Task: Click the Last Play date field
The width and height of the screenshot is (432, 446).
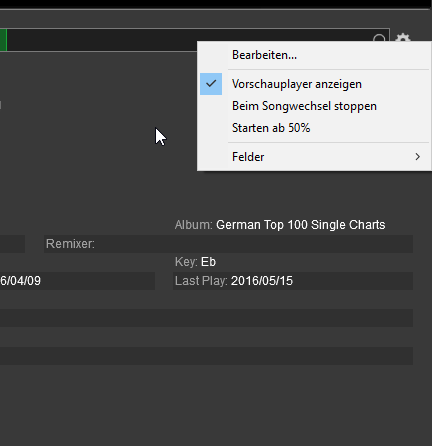Action: point(293,281)
